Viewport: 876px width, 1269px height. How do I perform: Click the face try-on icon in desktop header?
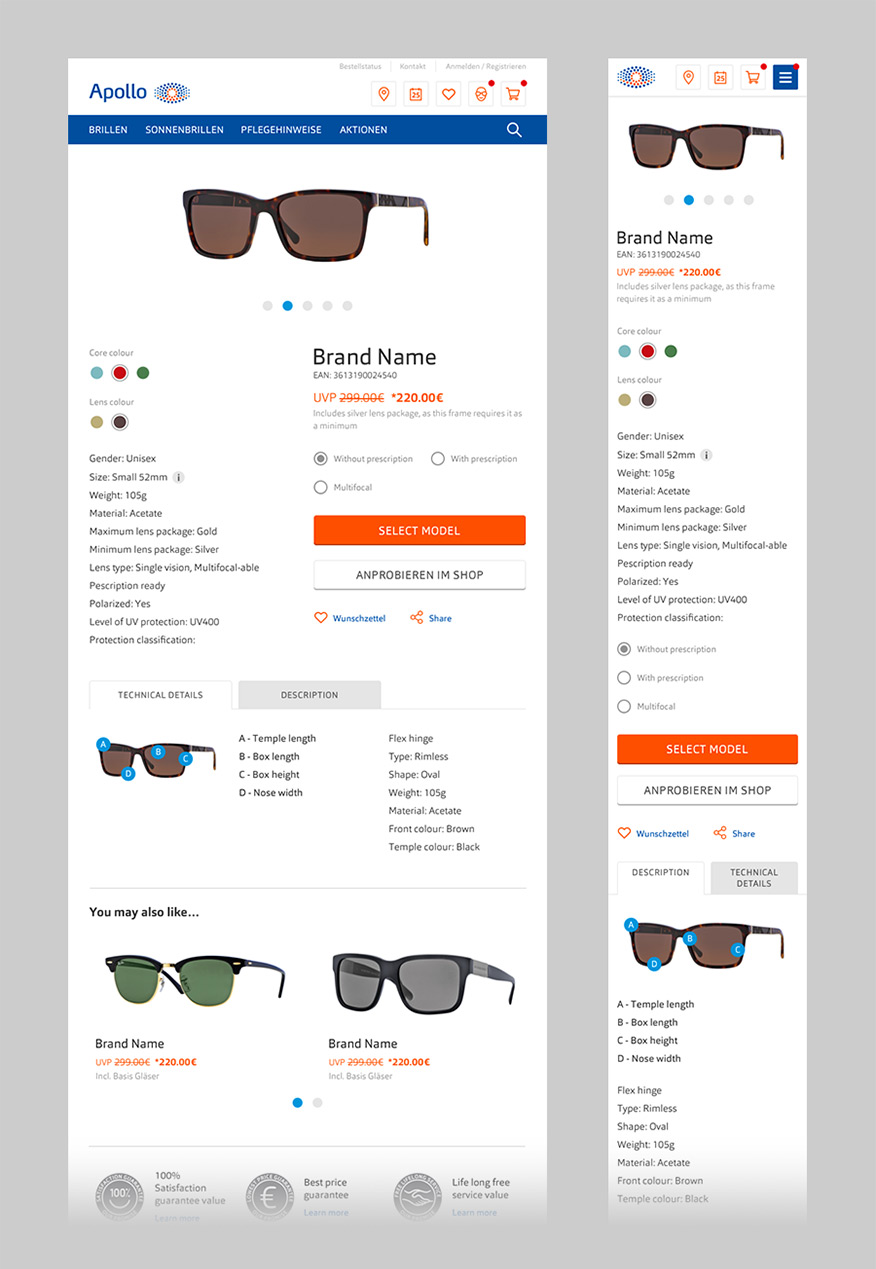481,94
